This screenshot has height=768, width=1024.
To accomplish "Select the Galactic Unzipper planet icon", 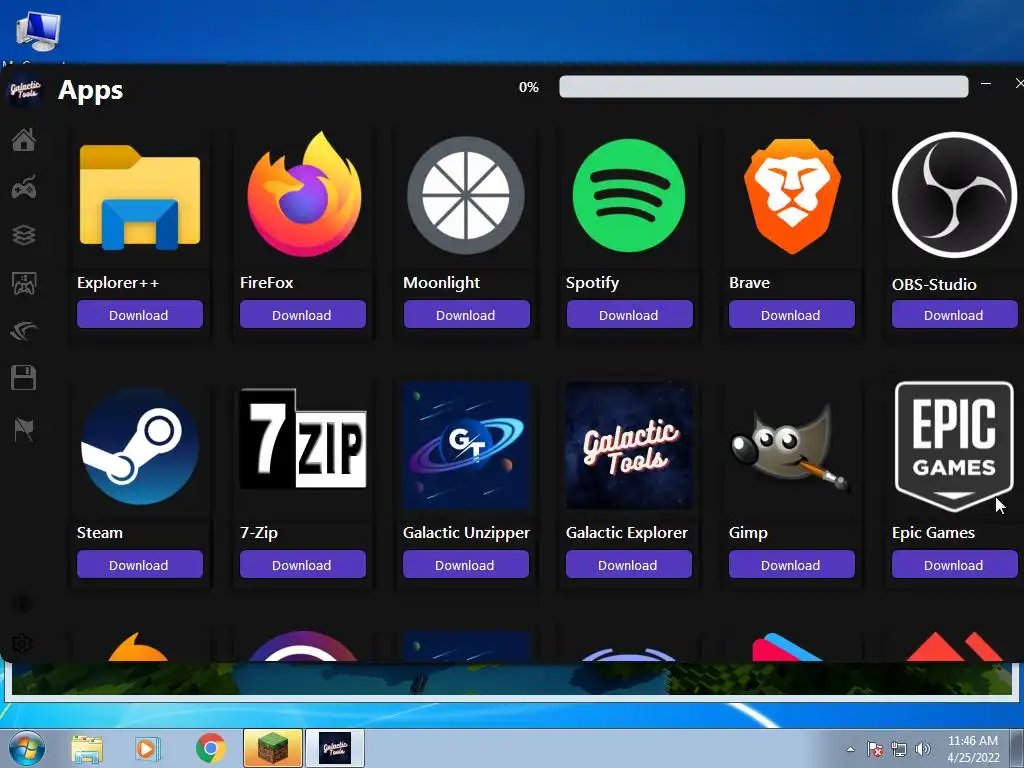I will pos(466,445).
